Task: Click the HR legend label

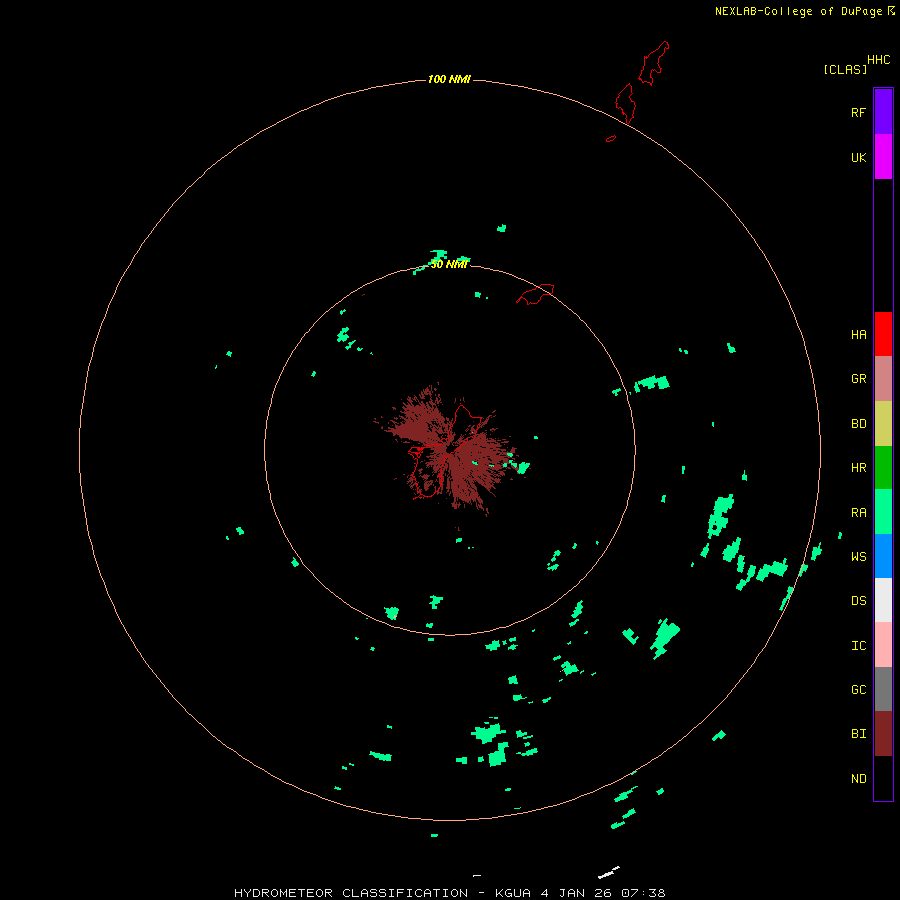Action: coord(858,468)
